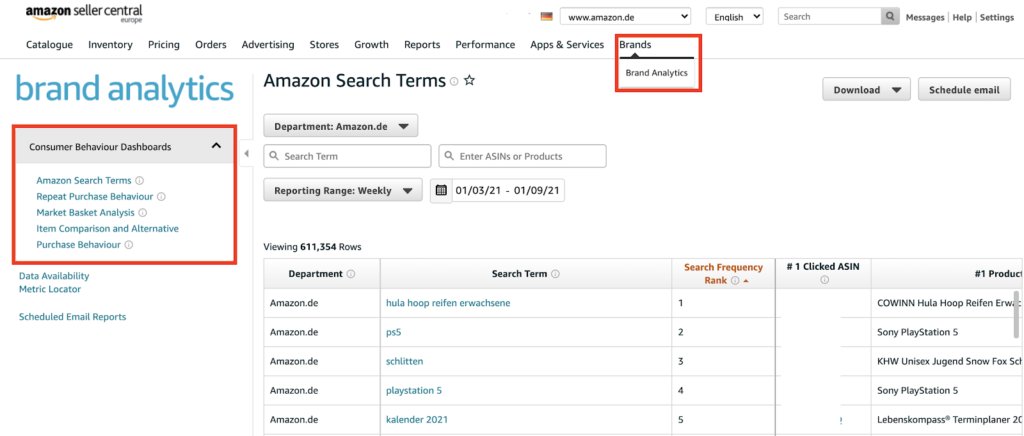Click info icon beside Repeat Purchase Behaviour
The image size is (1024, 436).
(x=161, y=196)
